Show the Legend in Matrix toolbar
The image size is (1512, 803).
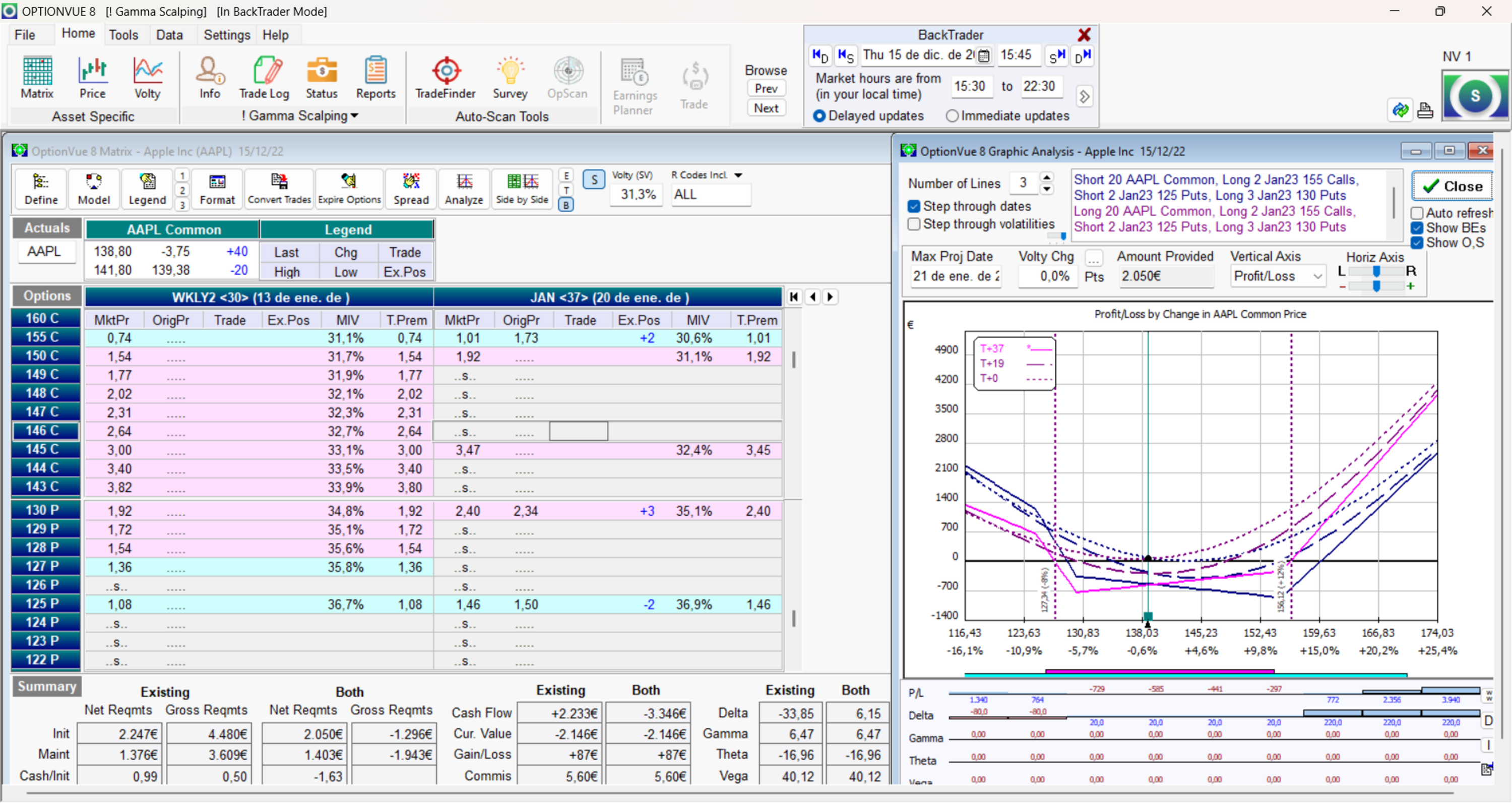click(x=147, y=189)
